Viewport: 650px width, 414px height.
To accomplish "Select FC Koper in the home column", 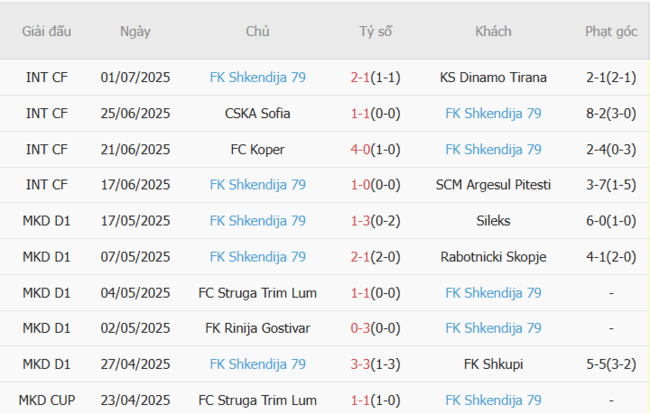I will point(258,149).
